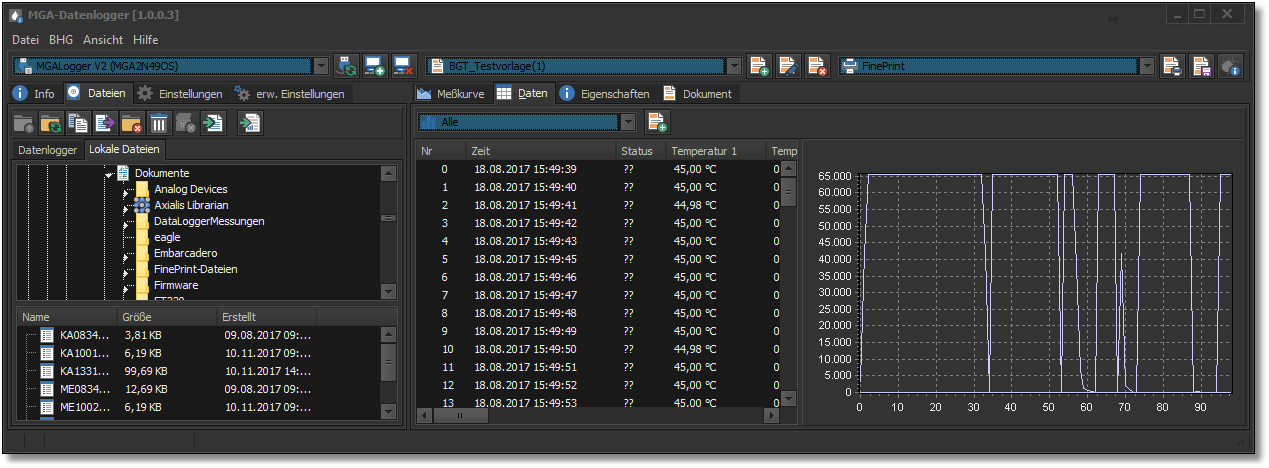Sort file list by Name column
The image size is (1269, 468).
(66, 317)
